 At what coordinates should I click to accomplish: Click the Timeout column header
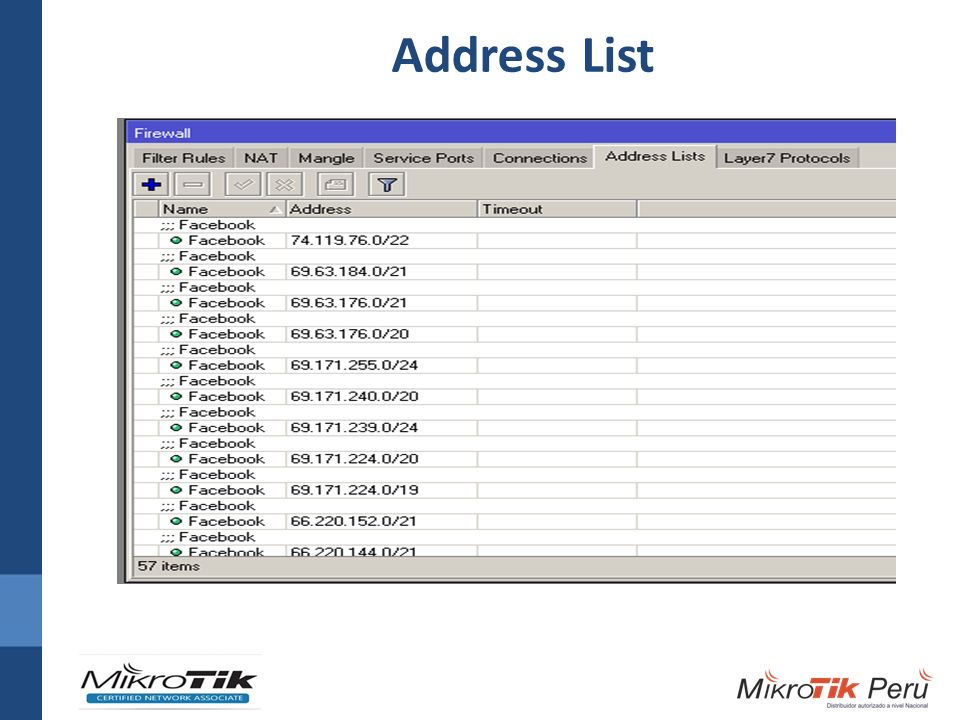tap(557, 209)
